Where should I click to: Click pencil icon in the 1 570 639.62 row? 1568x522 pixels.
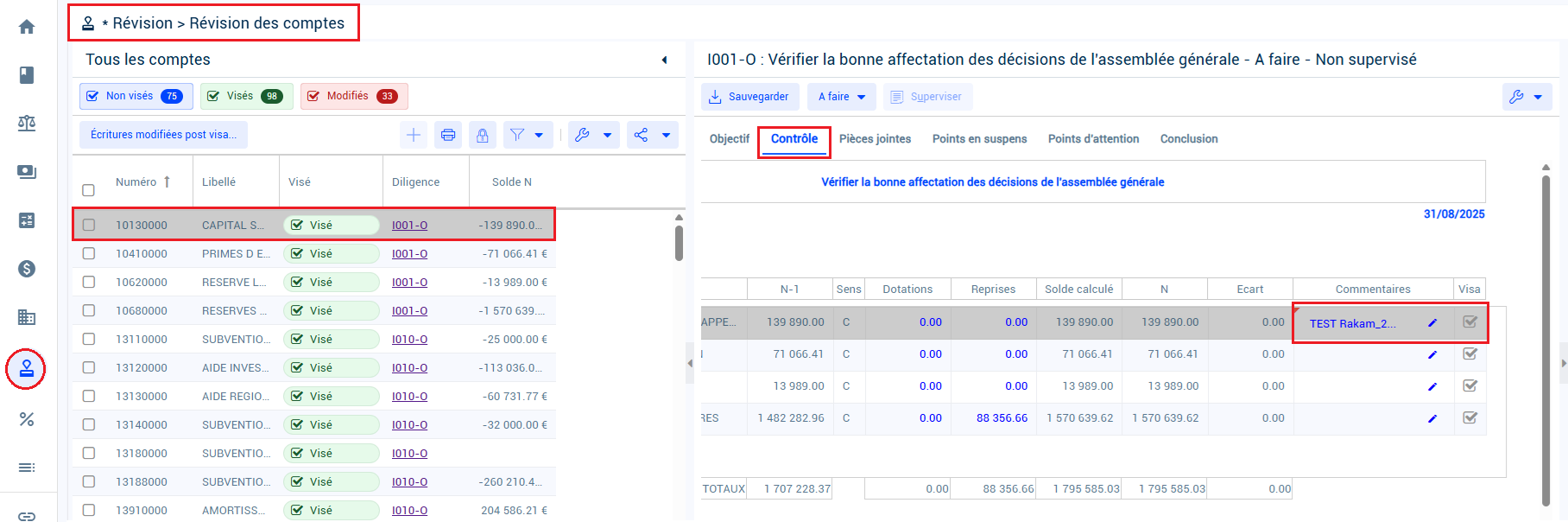click(x=1432, y=418)
